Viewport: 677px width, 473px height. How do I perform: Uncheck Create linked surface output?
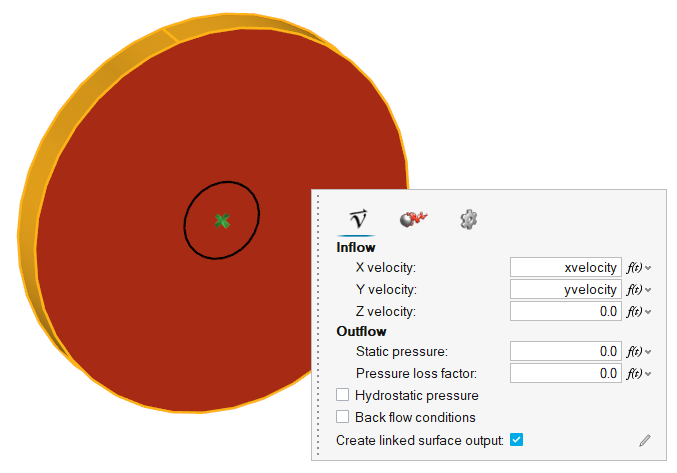[x=517, y=440]
